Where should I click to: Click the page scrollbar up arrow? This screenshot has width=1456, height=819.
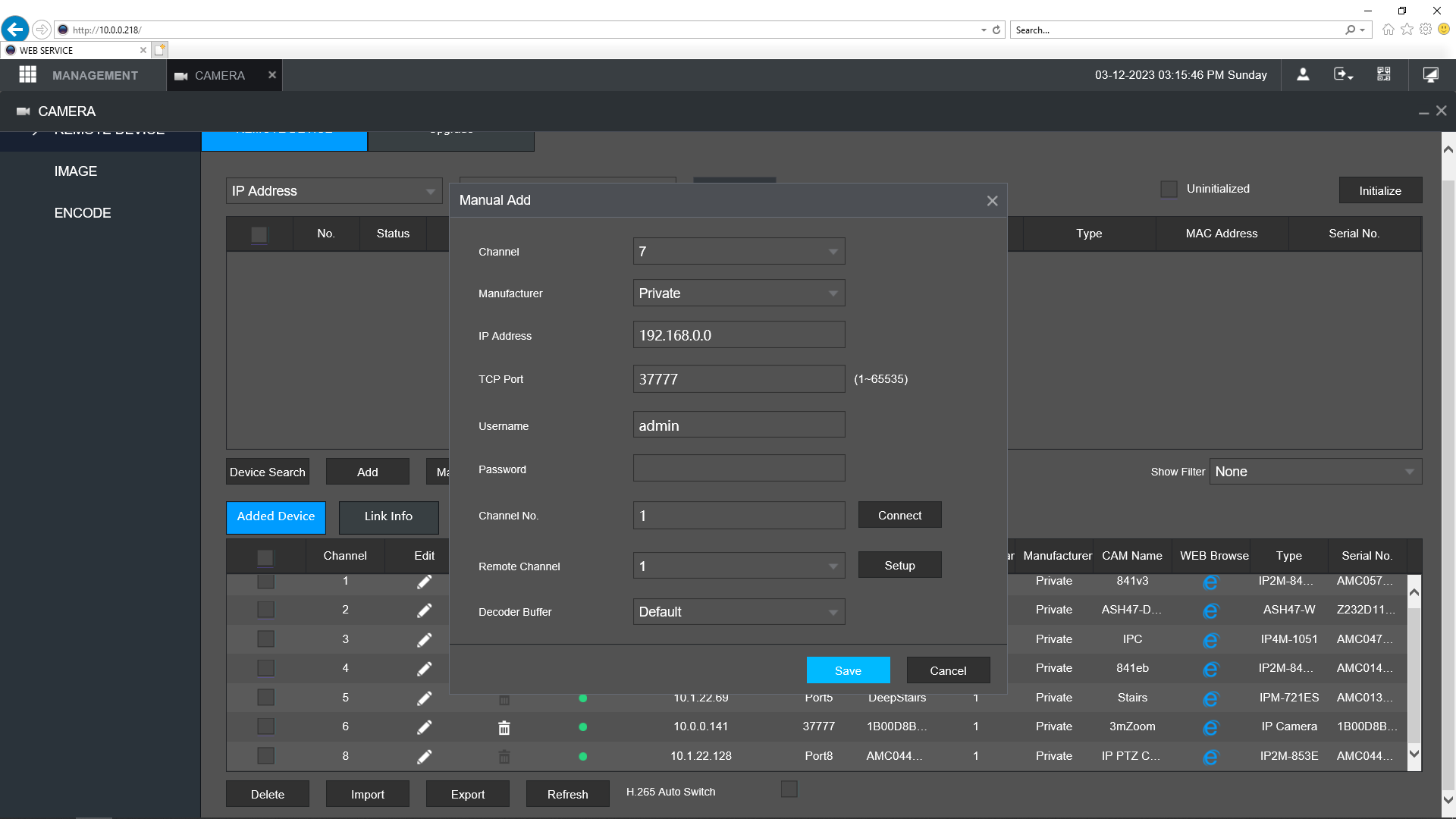click(1448, 149)
